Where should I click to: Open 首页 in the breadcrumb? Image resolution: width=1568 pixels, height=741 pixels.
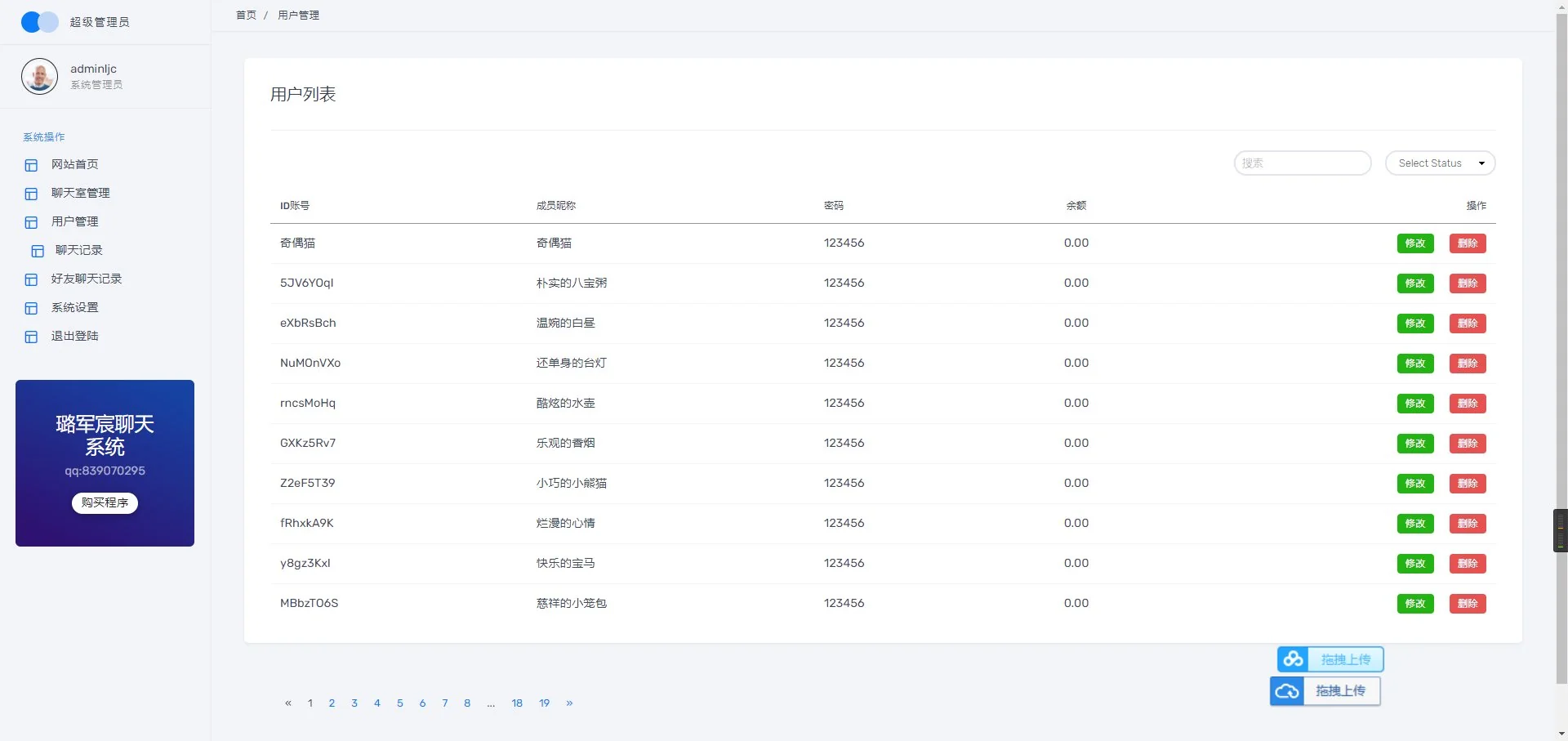tap(246, 16)
